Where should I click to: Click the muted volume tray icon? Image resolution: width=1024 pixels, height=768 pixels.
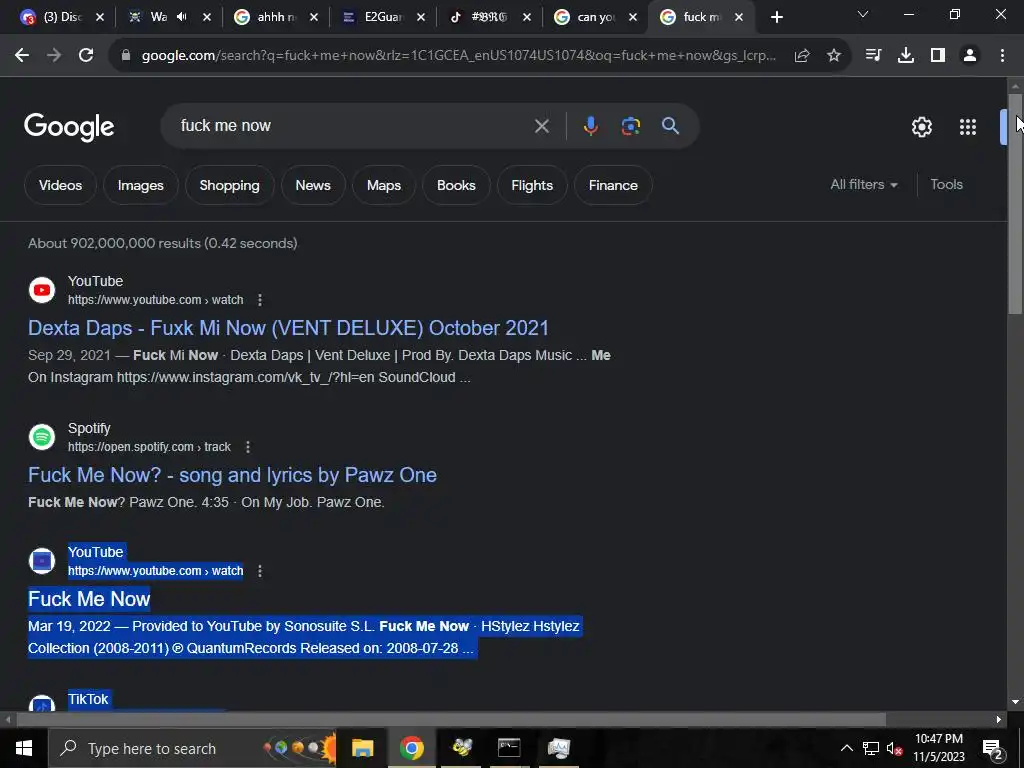pyautogui.click(x=894, y=748)
